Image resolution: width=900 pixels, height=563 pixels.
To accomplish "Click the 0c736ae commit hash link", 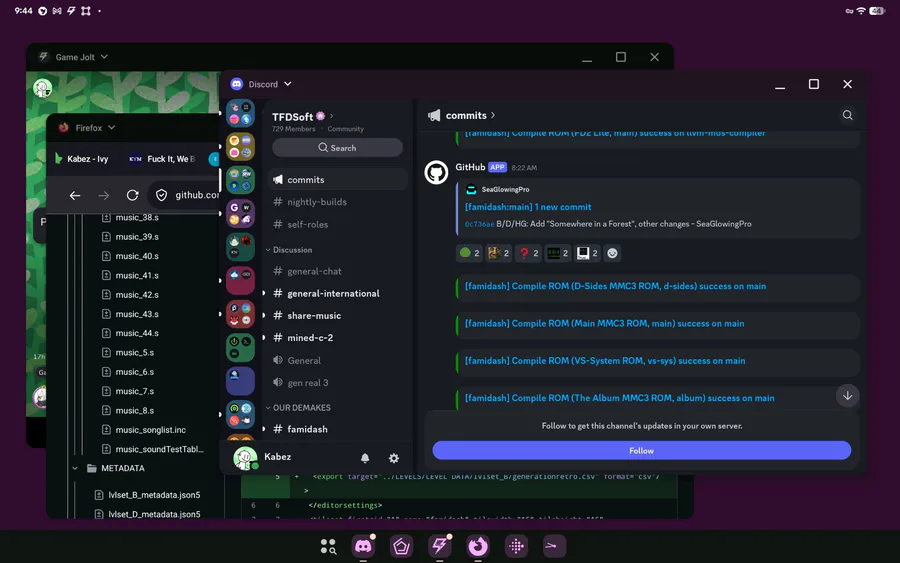I will pos(479,224).
